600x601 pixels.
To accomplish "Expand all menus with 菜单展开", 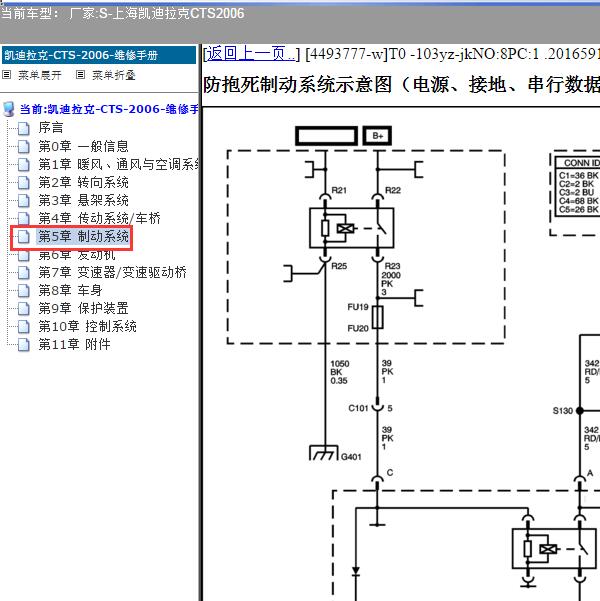I will pyautogui.click(x=39, y=75).
